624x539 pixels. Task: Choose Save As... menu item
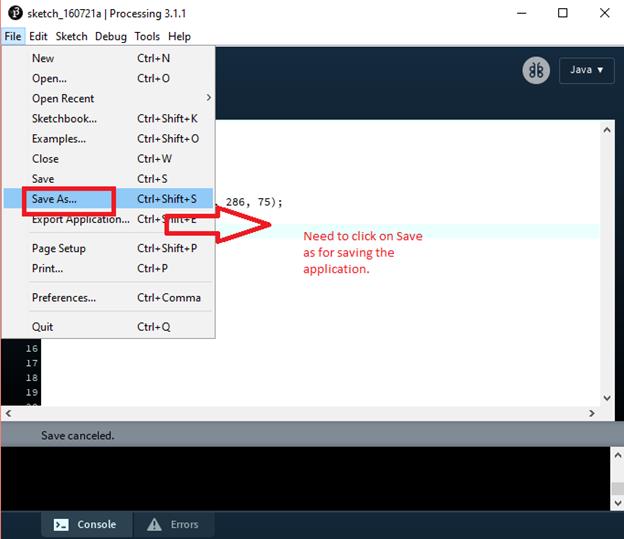(x=108, y=199)
